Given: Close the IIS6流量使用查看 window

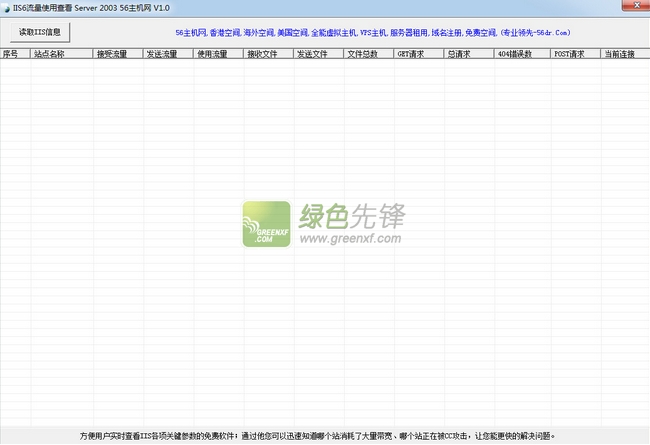Looking at the screenshot, I should pyautogui.click(x=636, y=5).
